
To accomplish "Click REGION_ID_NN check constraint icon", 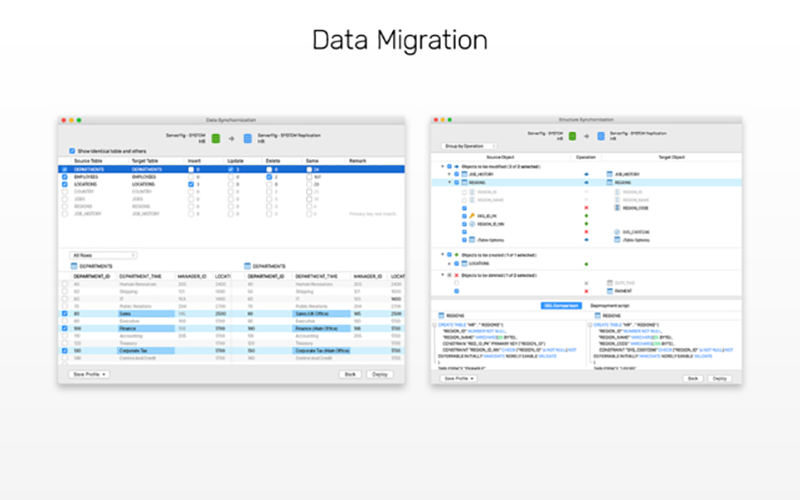I will pos(472,224).
